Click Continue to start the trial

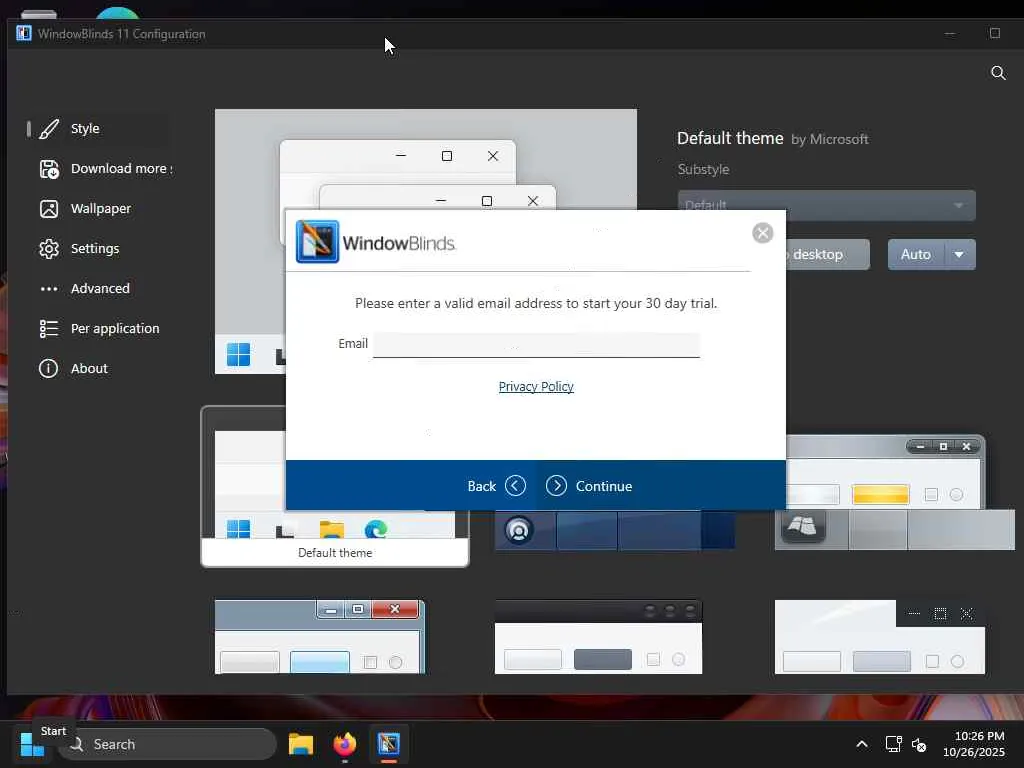tap(589, 486)
